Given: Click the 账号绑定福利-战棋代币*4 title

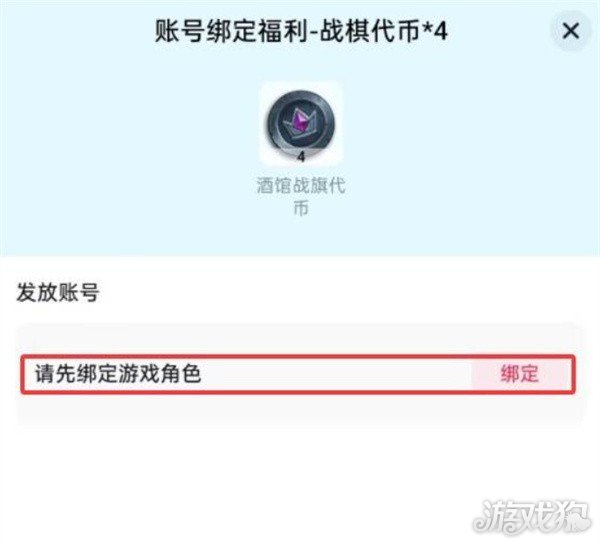Looking at the screenshot, I should tap(301, 31).
